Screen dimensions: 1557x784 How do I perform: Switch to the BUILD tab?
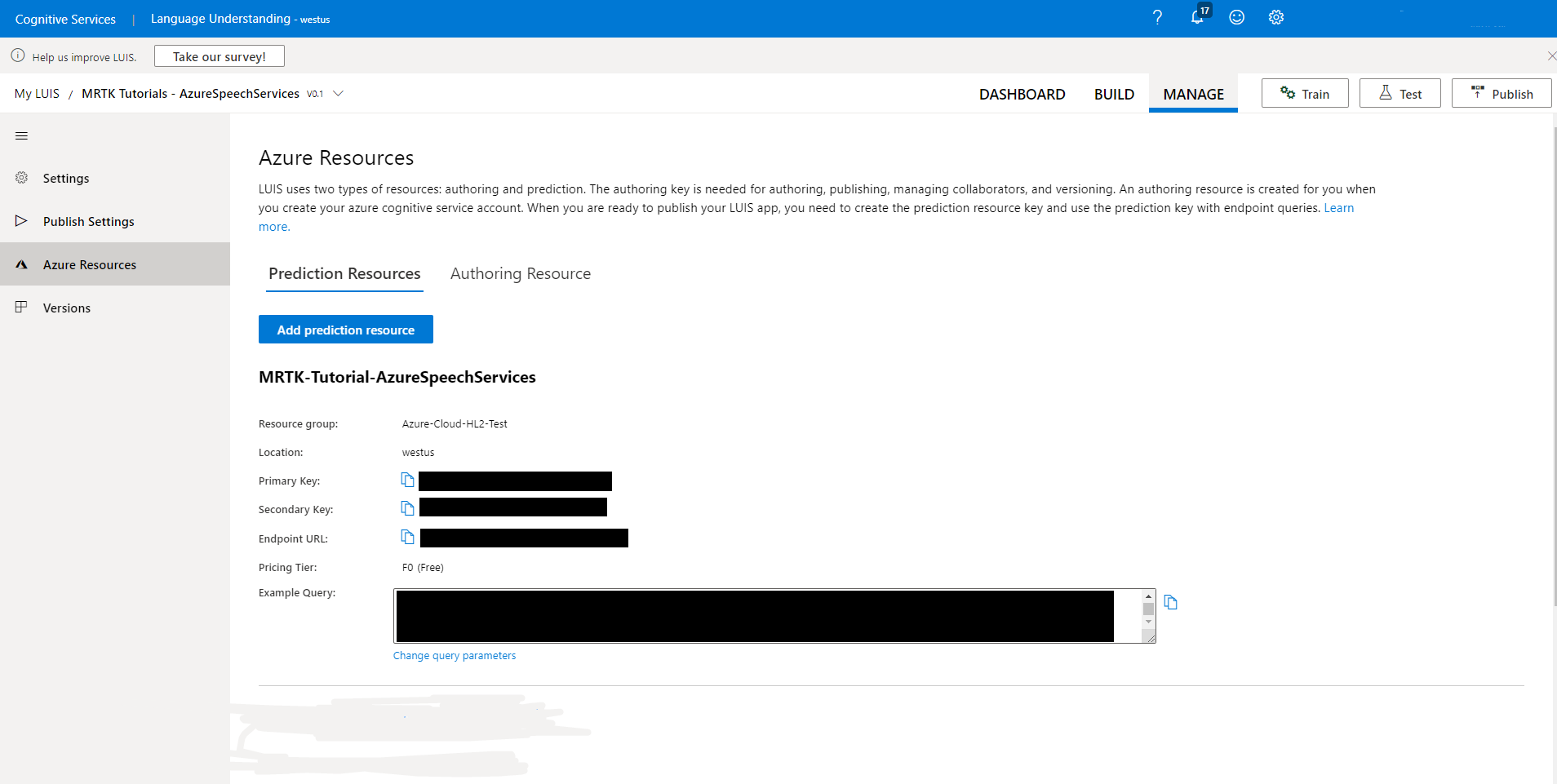click(x=1114, y=94)
